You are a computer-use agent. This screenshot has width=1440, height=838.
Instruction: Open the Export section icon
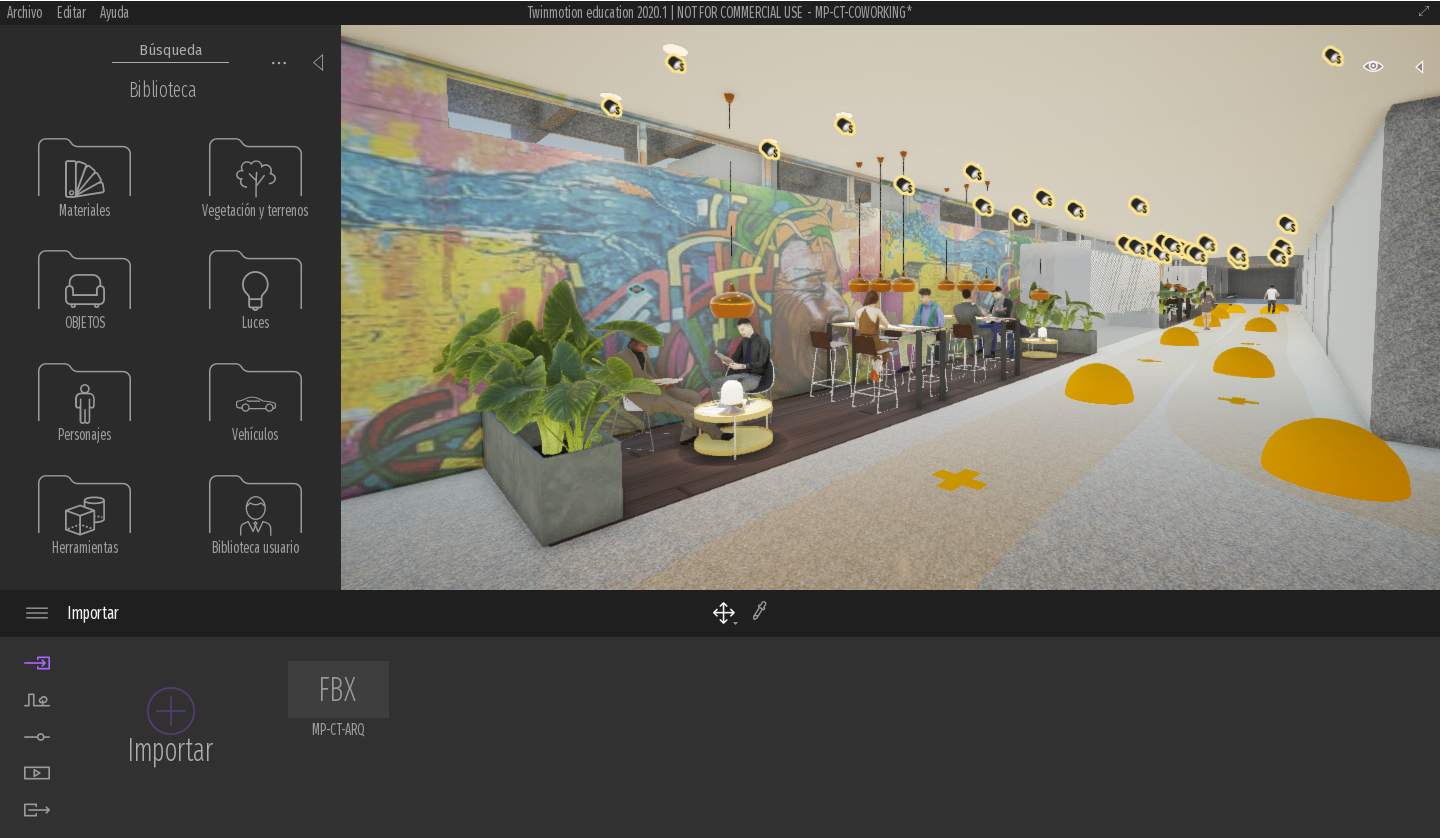point(37,809)
